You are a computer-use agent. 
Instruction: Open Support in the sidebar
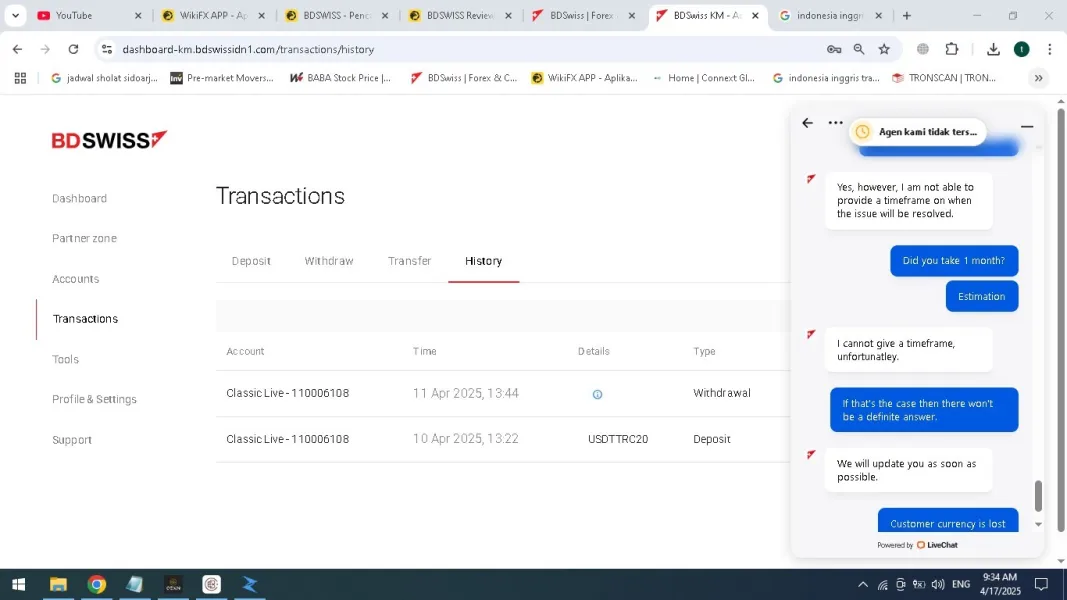point(72,440)
